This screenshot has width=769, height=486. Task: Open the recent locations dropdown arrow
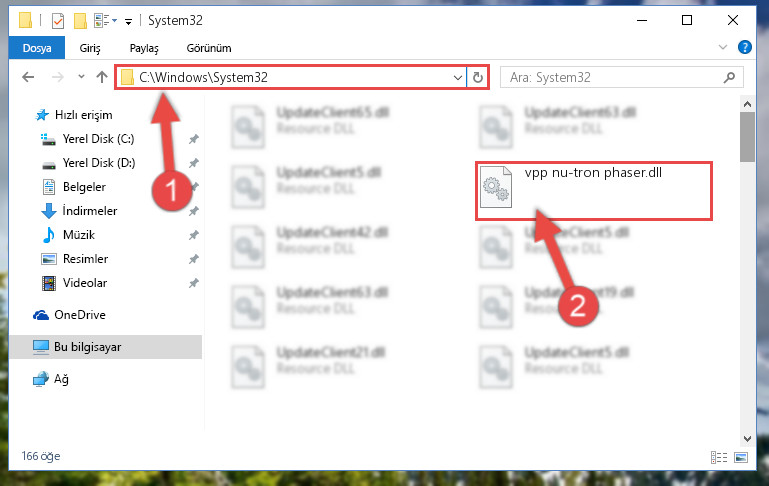(x=81, y=77)
